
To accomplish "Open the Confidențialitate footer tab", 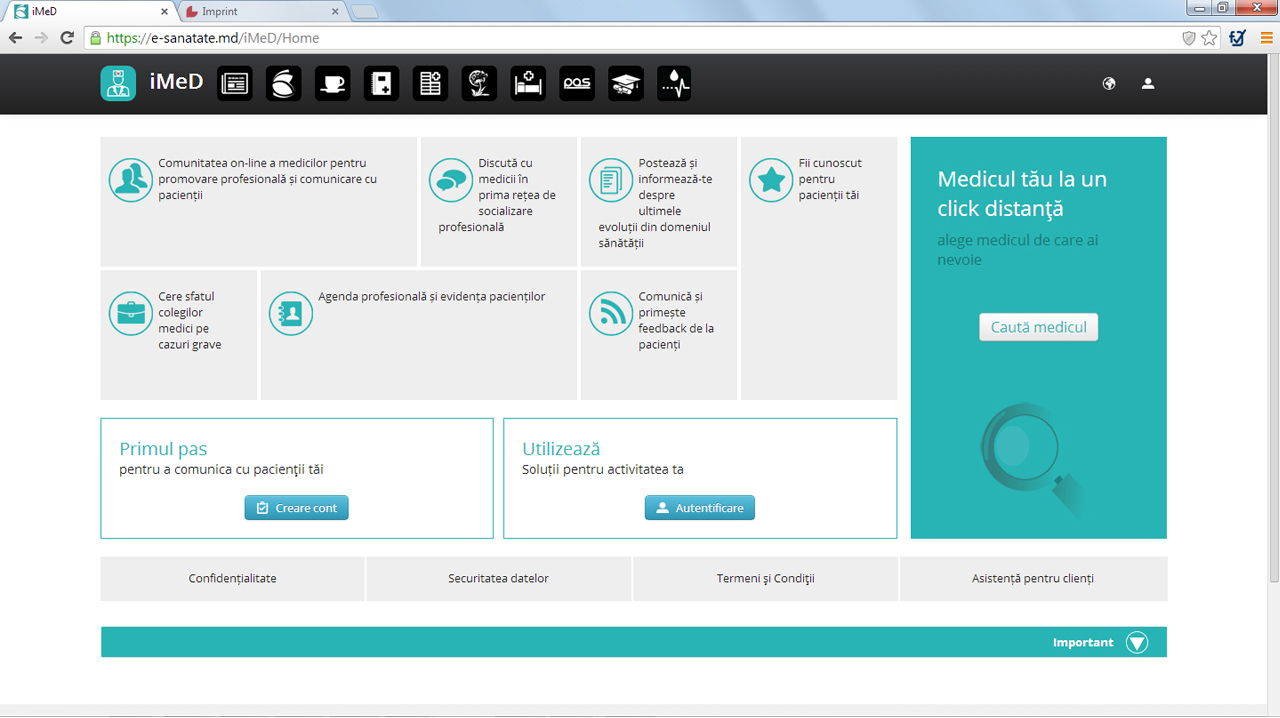I will 233,579.
